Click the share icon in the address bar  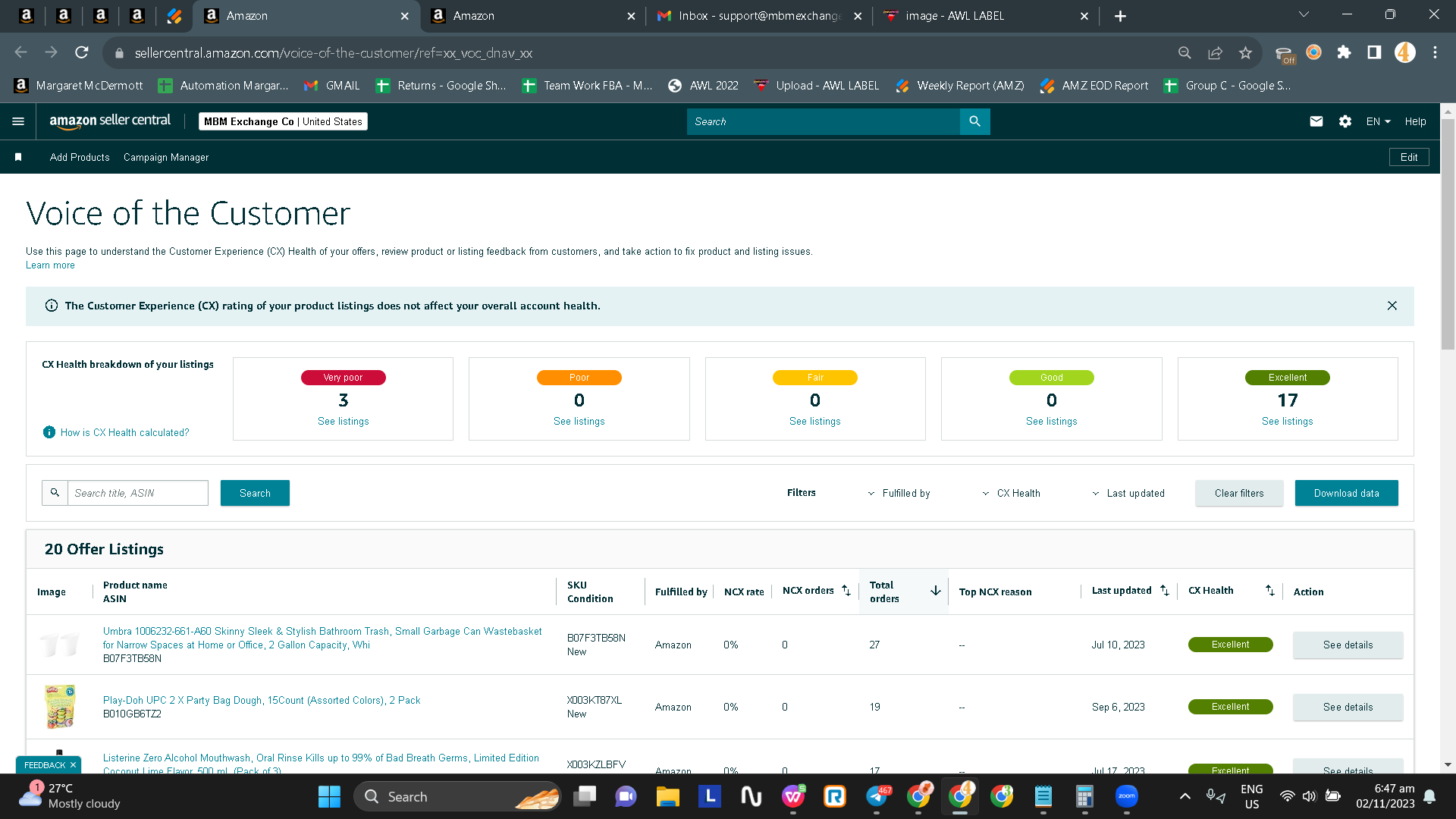(1215, 52)
